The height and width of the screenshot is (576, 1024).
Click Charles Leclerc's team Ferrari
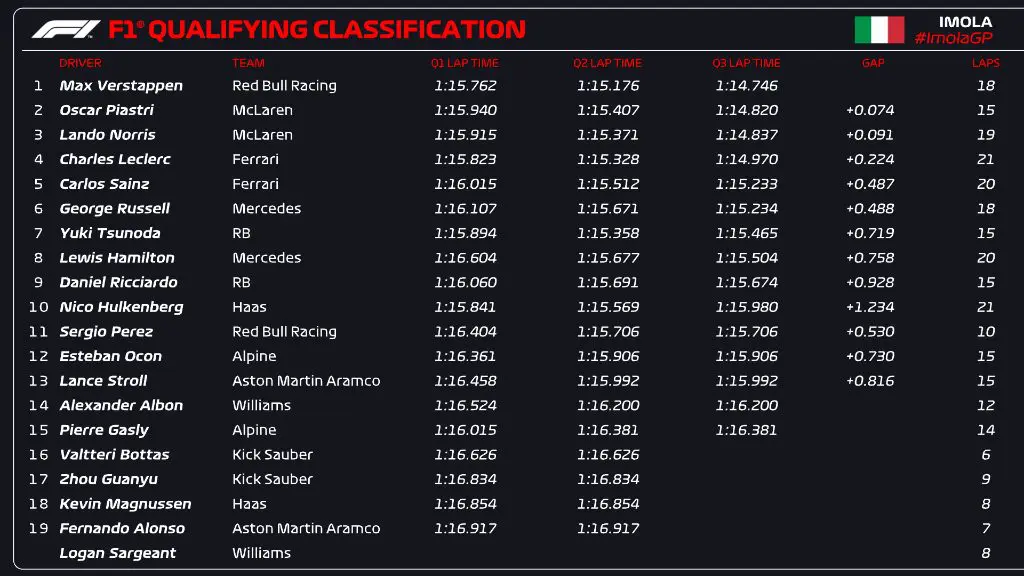coord(255,159)
